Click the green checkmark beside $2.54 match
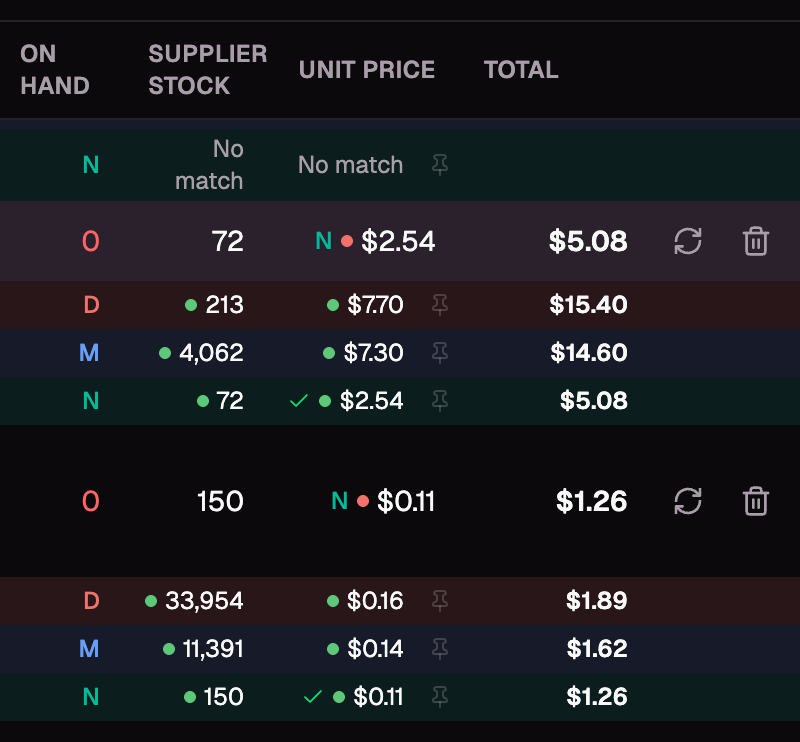 [298, 401]
